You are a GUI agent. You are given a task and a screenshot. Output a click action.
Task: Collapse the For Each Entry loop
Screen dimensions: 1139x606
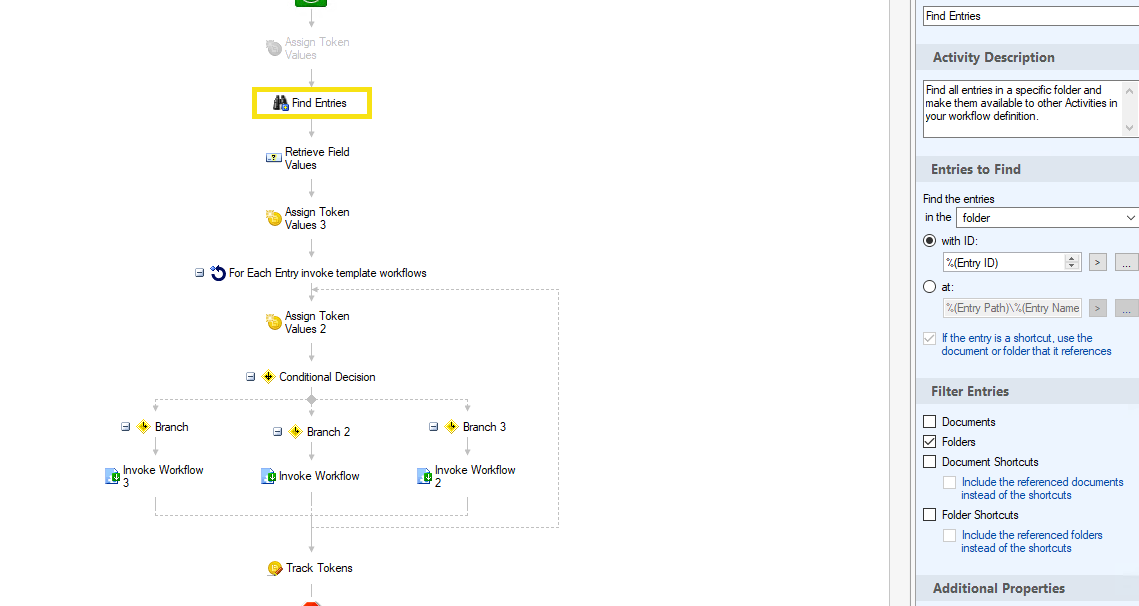[x=199, y=273]
